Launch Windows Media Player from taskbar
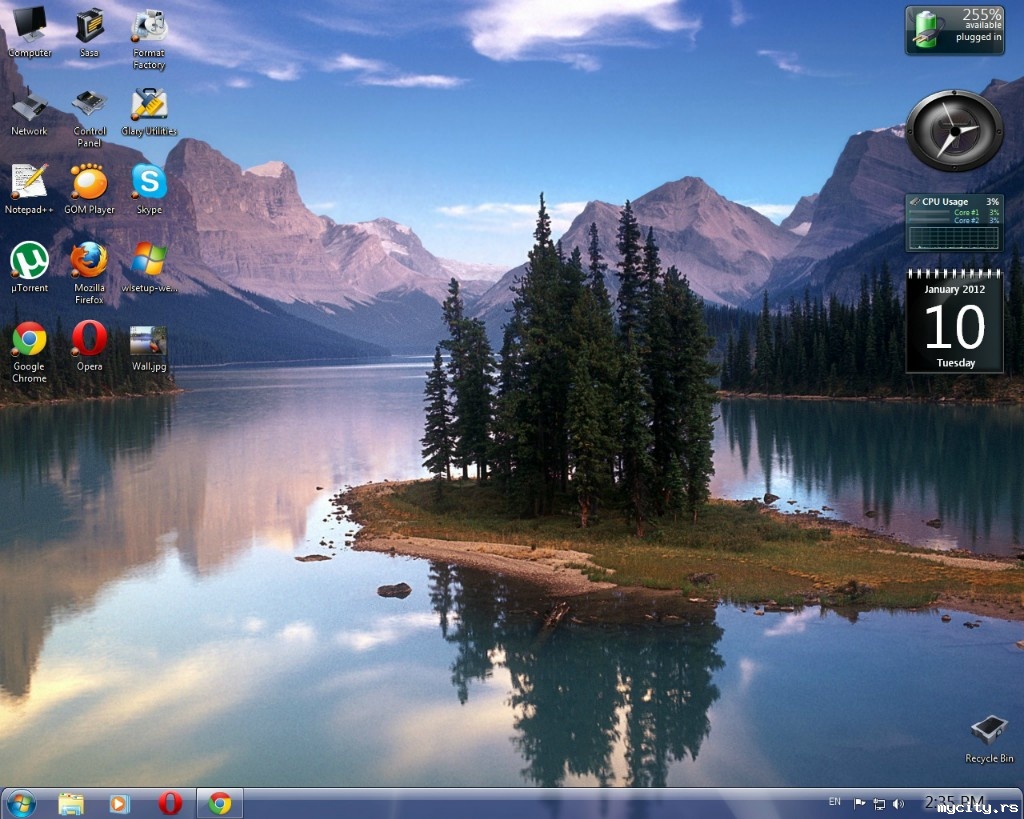Image resolution: width=1024 pixels, height=819 pixels. [120, 803]
